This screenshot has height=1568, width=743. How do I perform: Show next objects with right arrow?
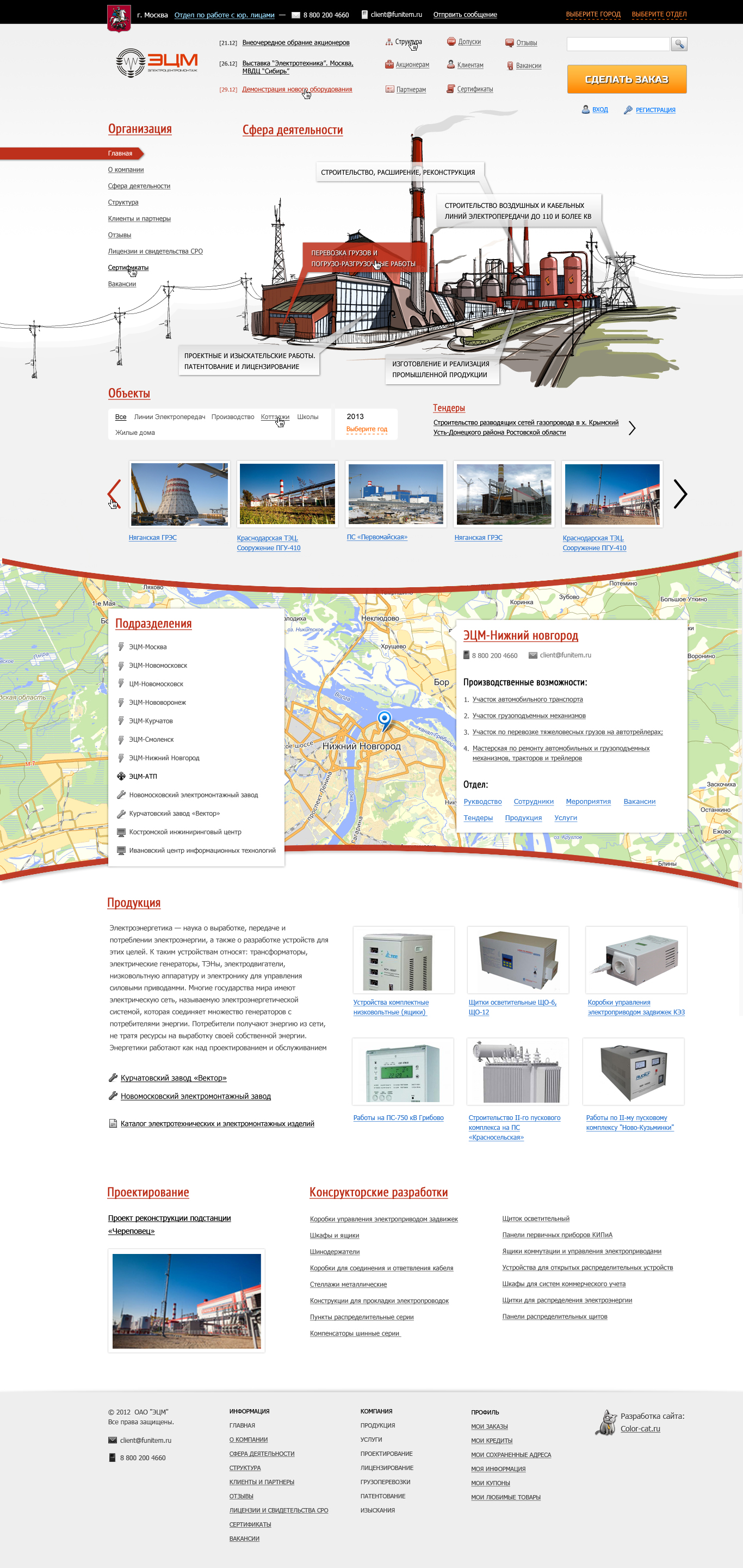click(680, 494)
